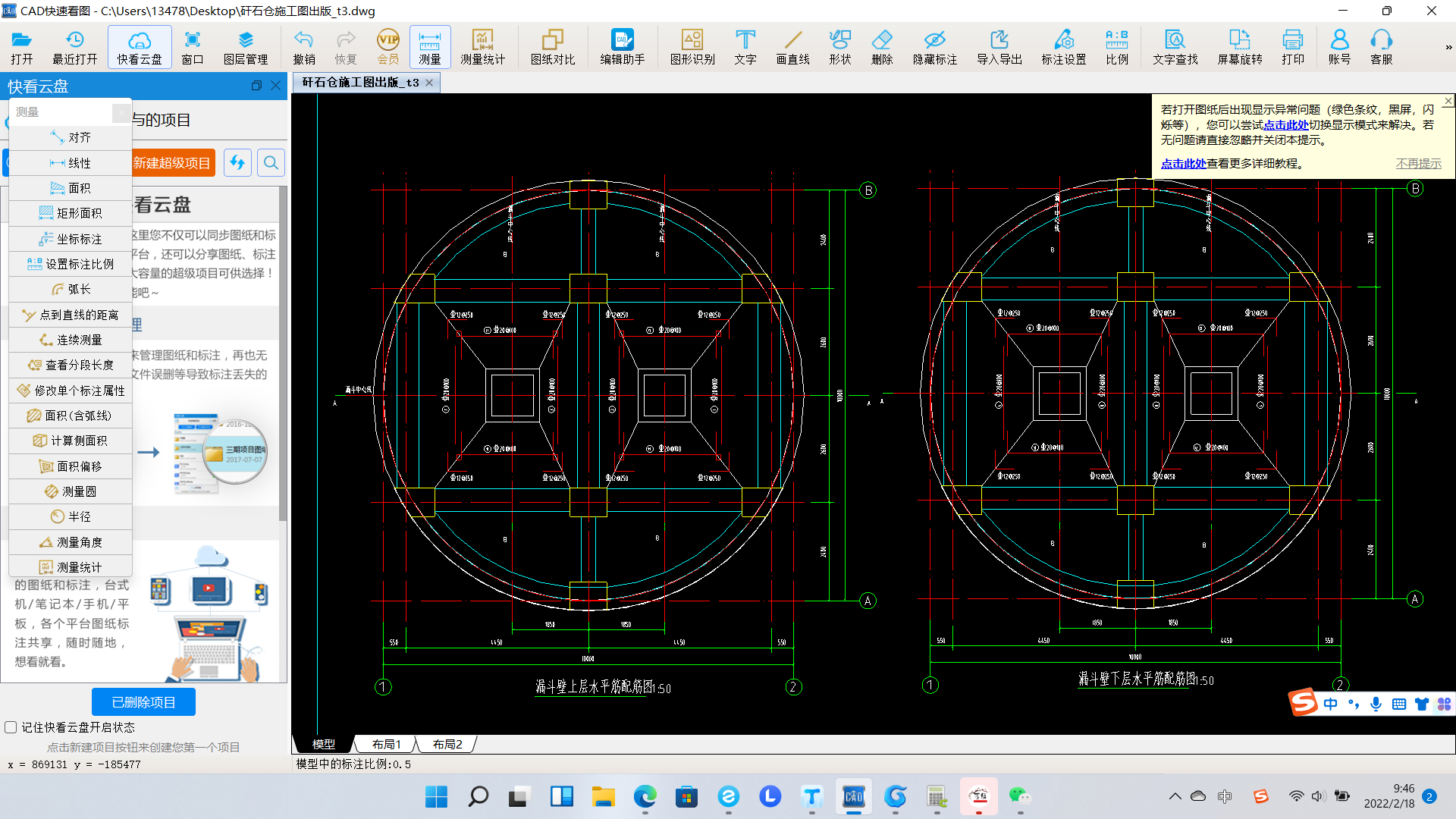This screenshot has height=819, width=1456.
Task: Switch to the 布局1 layout tab
Action: (x=386, y=744)
